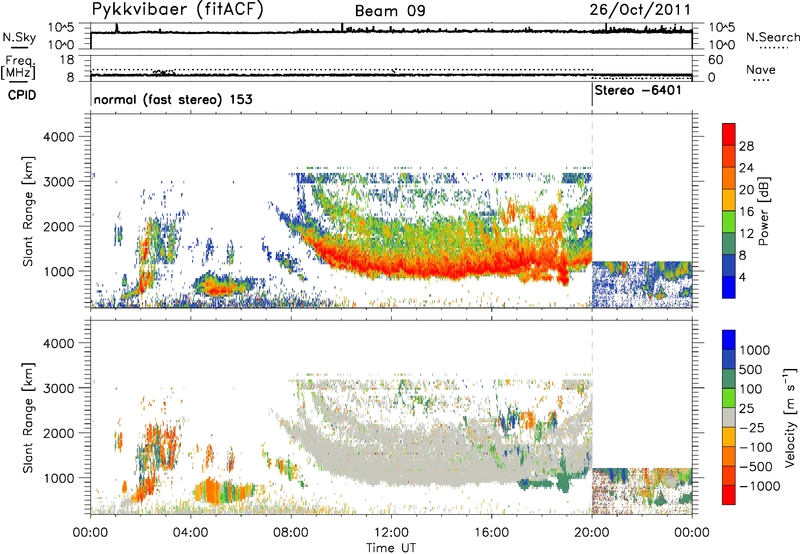Click the 'Beam 09' label
800x554 pixels.
point(390,11)
